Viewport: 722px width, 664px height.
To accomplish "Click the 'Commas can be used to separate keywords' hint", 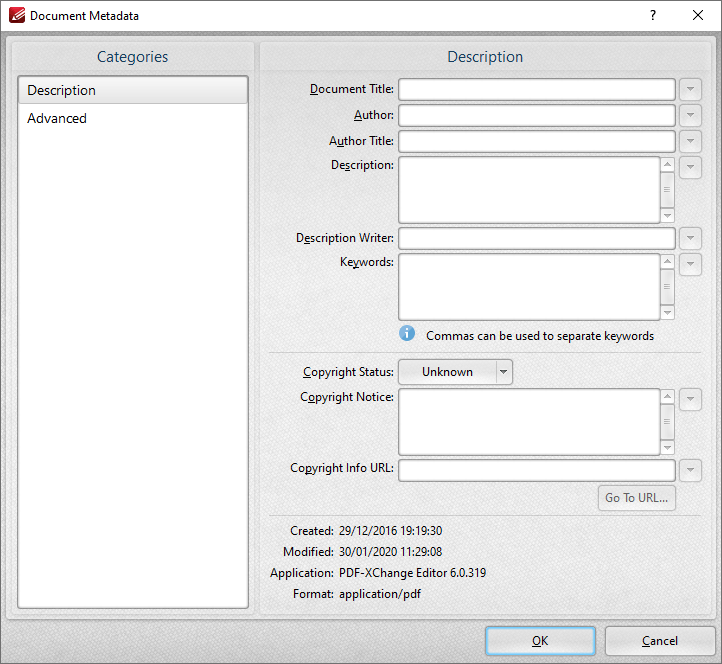I will tap(540, 336).
